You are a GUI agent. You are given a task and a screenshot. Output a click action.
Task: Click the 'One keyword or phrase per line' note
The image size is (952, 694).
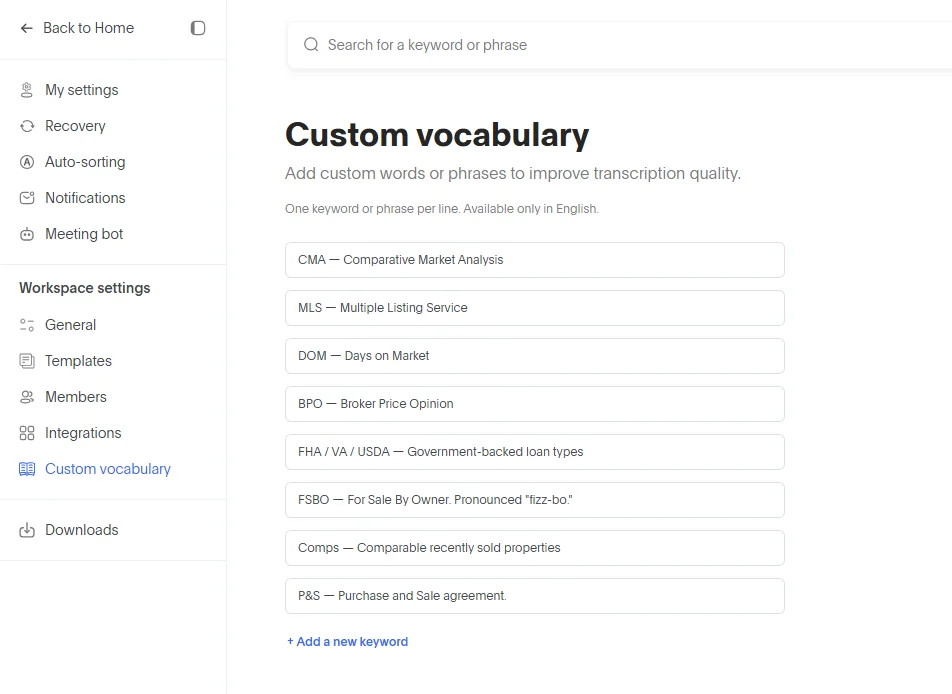click(442, 209)
